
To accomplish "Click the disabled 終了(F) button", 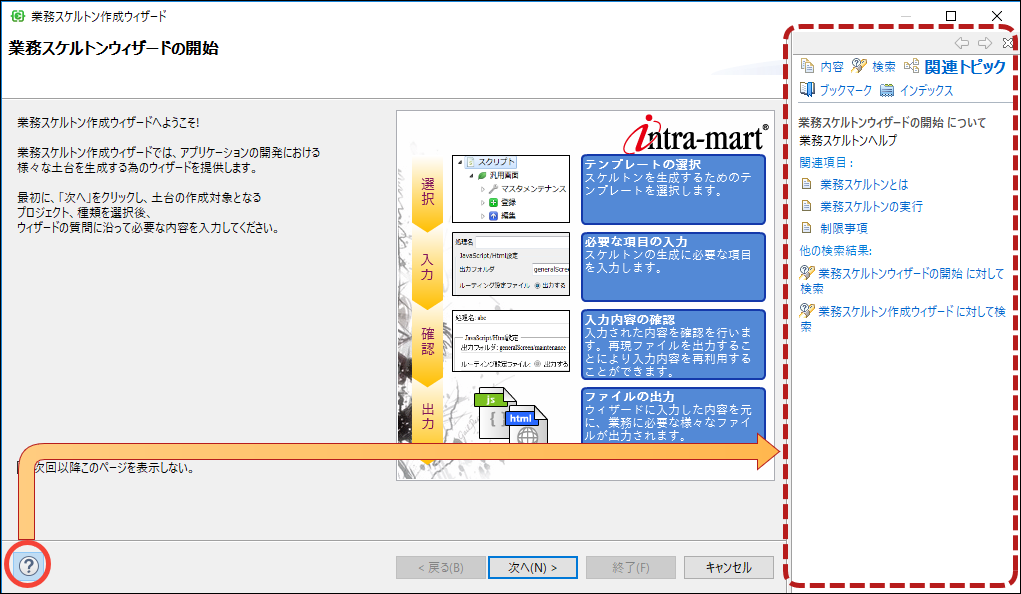I will click(631, 567).
